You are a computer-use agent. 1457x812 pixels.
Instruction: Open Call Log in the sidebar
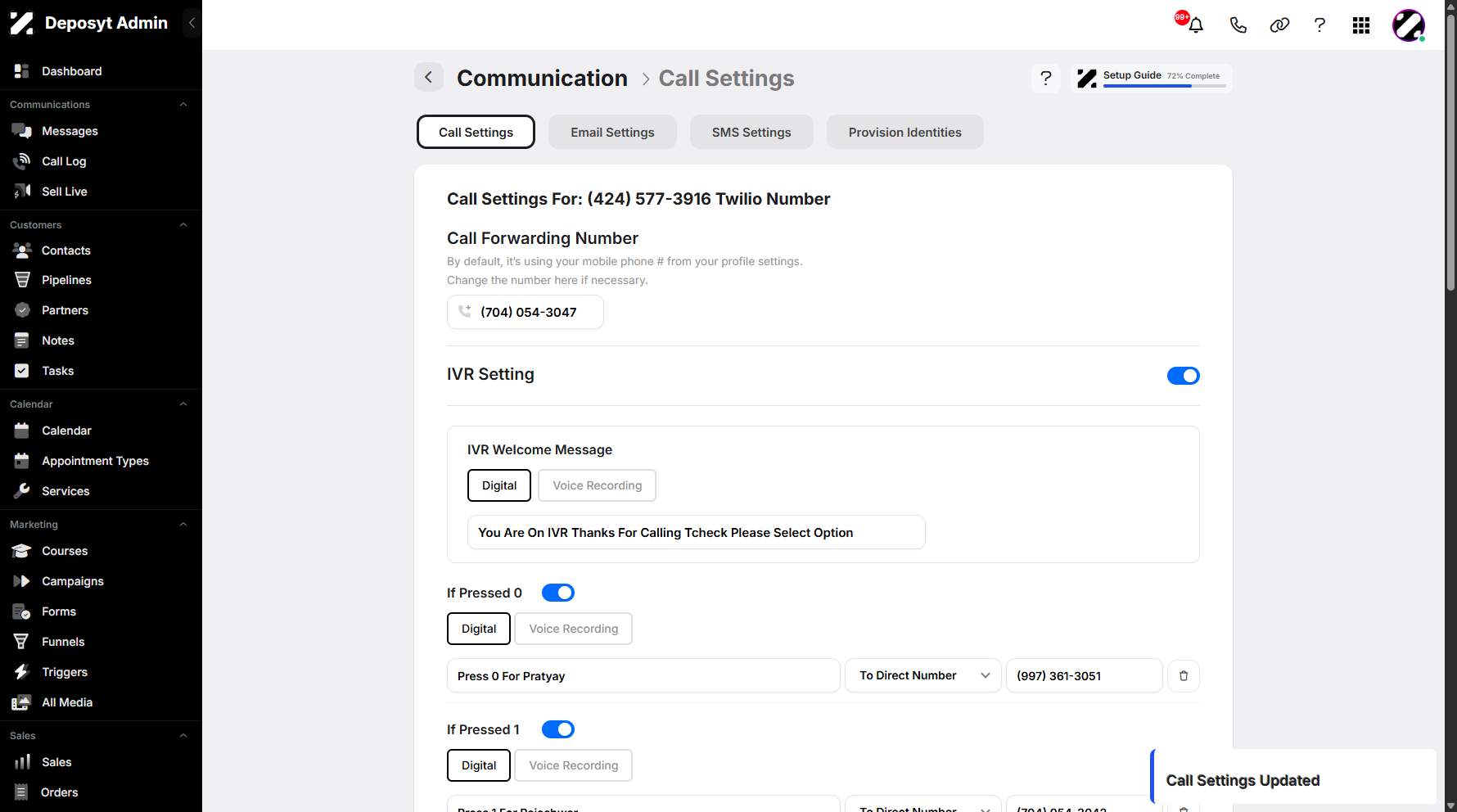point(64,161)
